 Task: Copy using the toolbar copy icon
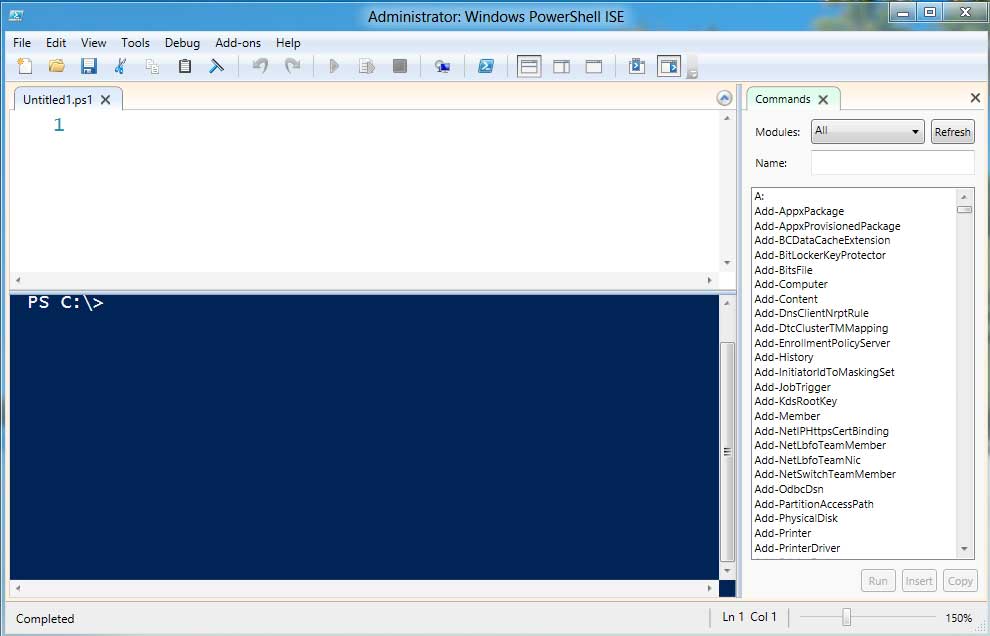pos(152,66)
